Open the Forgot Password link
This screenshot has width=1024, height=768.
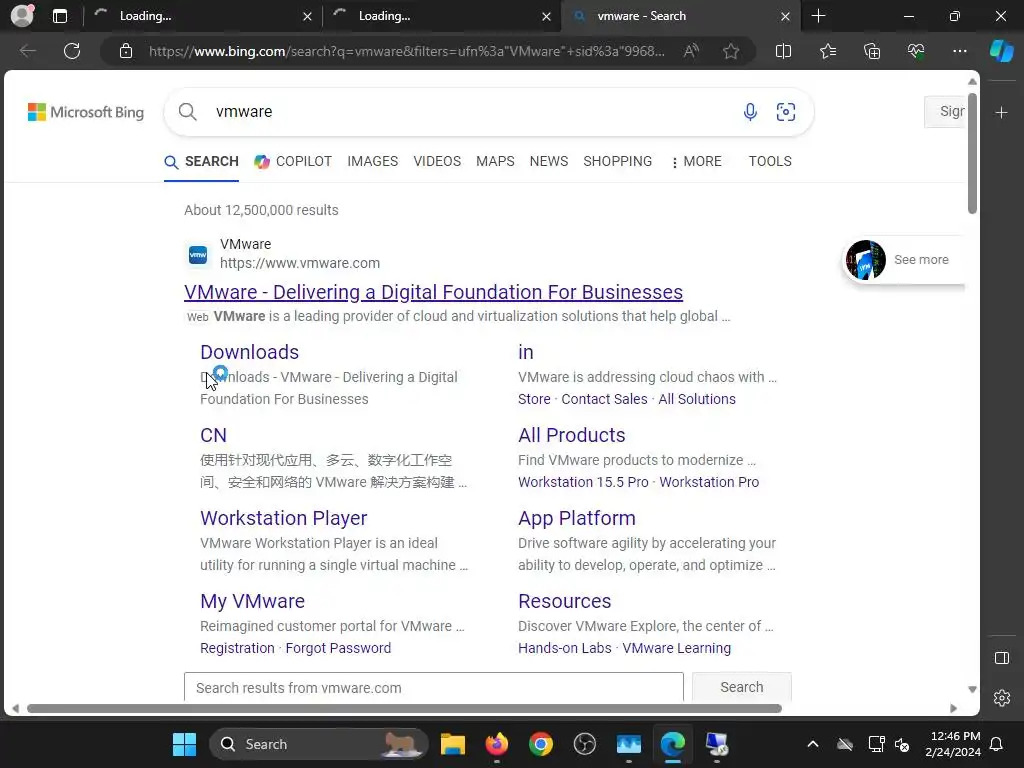338,648
